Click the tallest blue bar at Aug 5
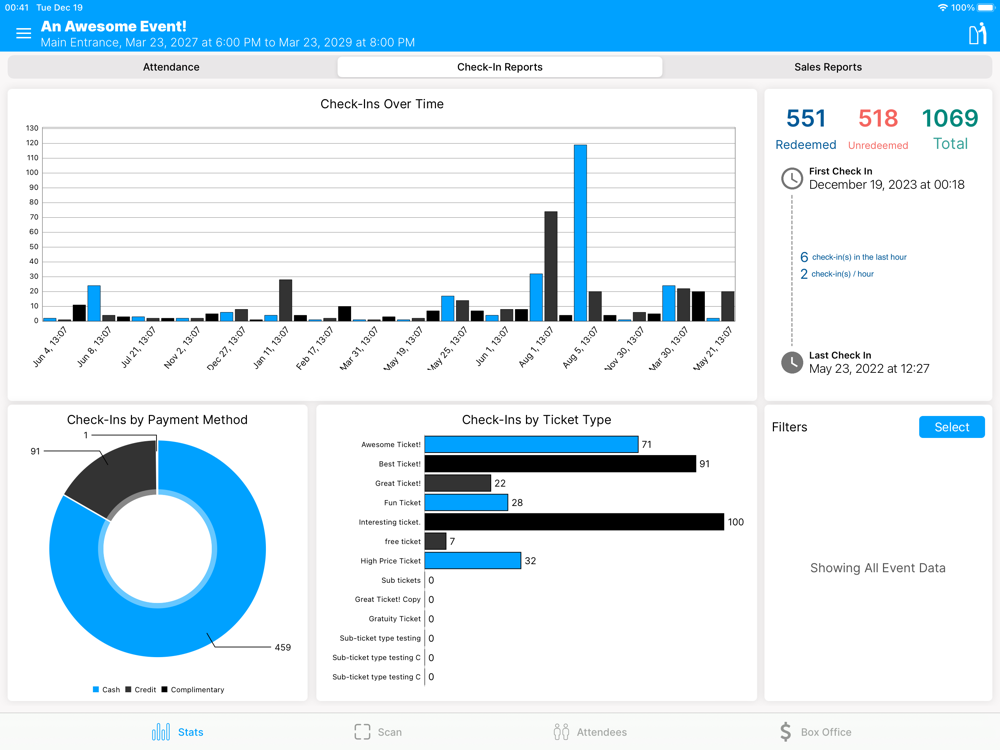1000x750 pixels. [x=580, y=233]
